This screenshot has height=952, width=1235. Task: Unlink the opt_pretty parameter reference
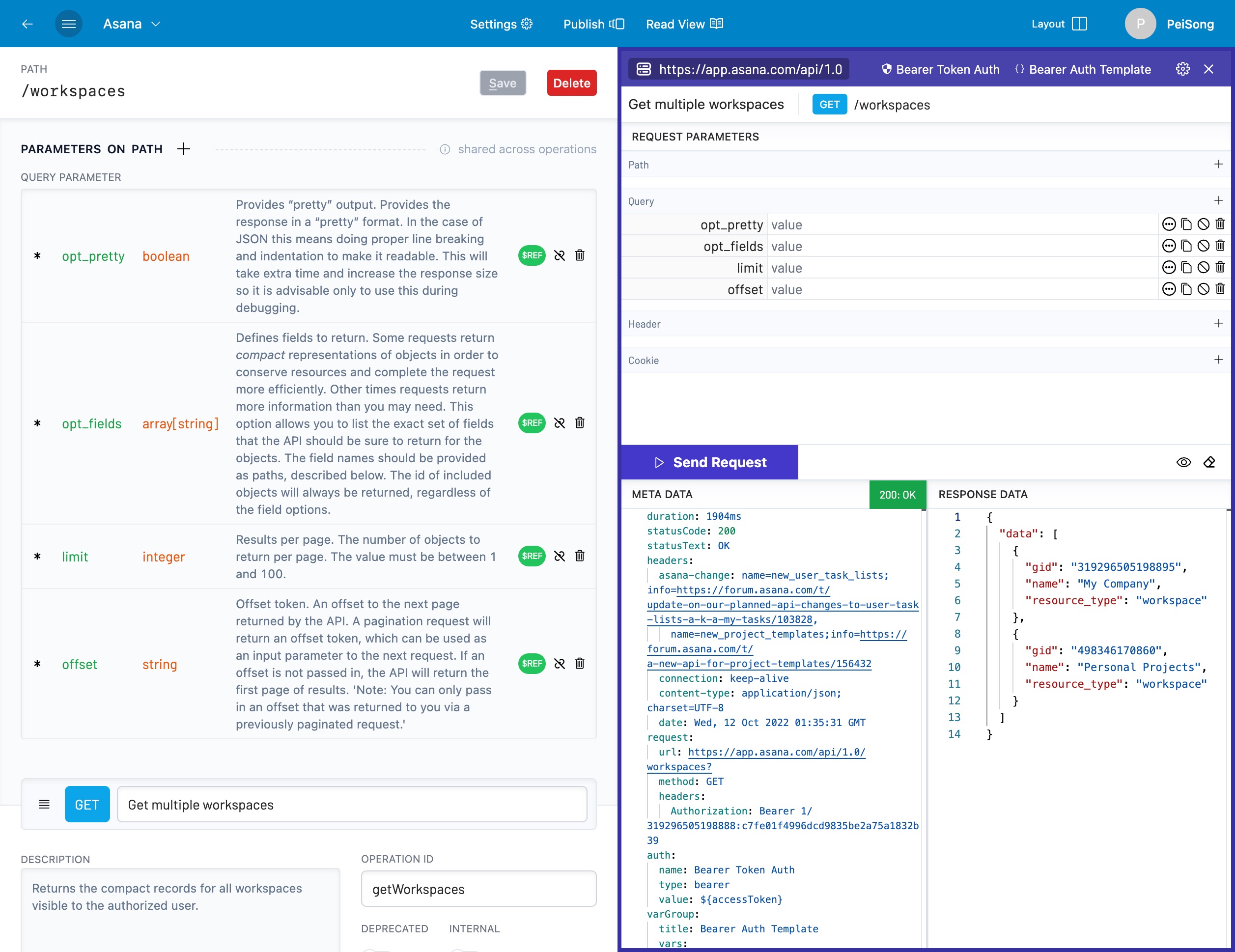pos(559,255)
